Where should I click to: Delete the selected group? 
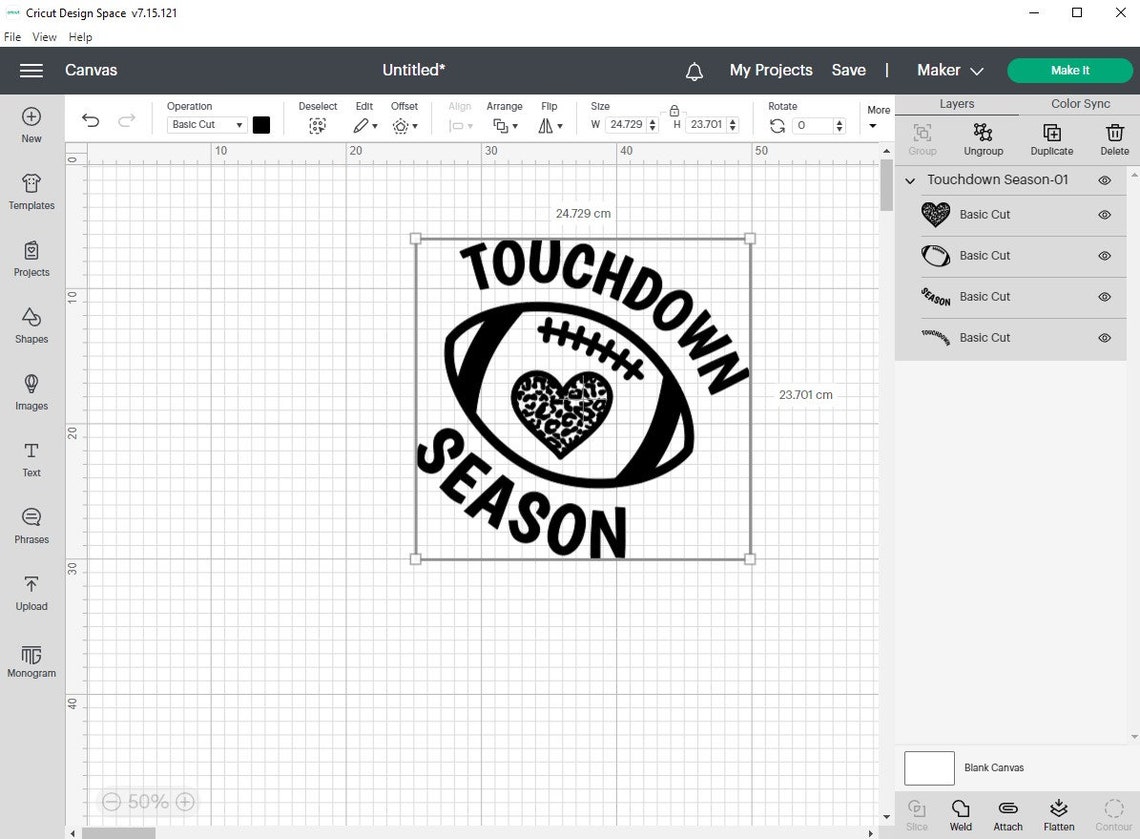point(1114,138)
